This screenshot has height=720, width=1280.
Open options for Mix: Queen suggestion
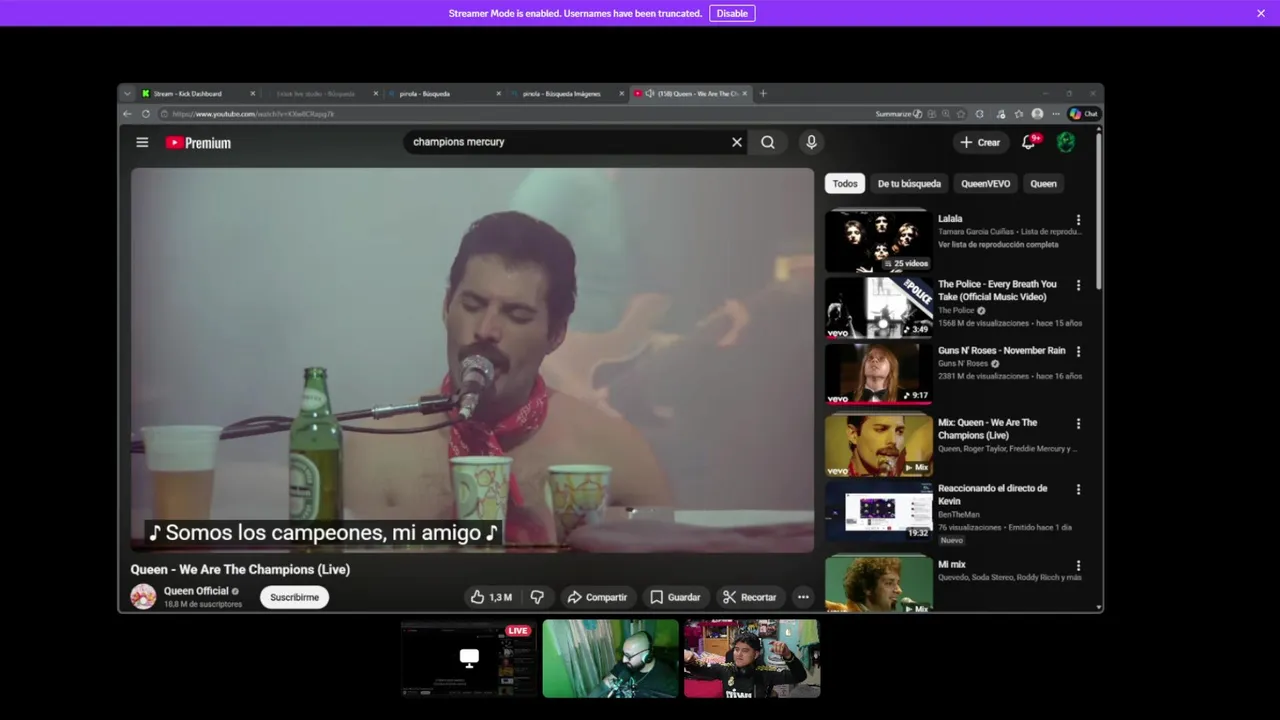(1078, 424)
